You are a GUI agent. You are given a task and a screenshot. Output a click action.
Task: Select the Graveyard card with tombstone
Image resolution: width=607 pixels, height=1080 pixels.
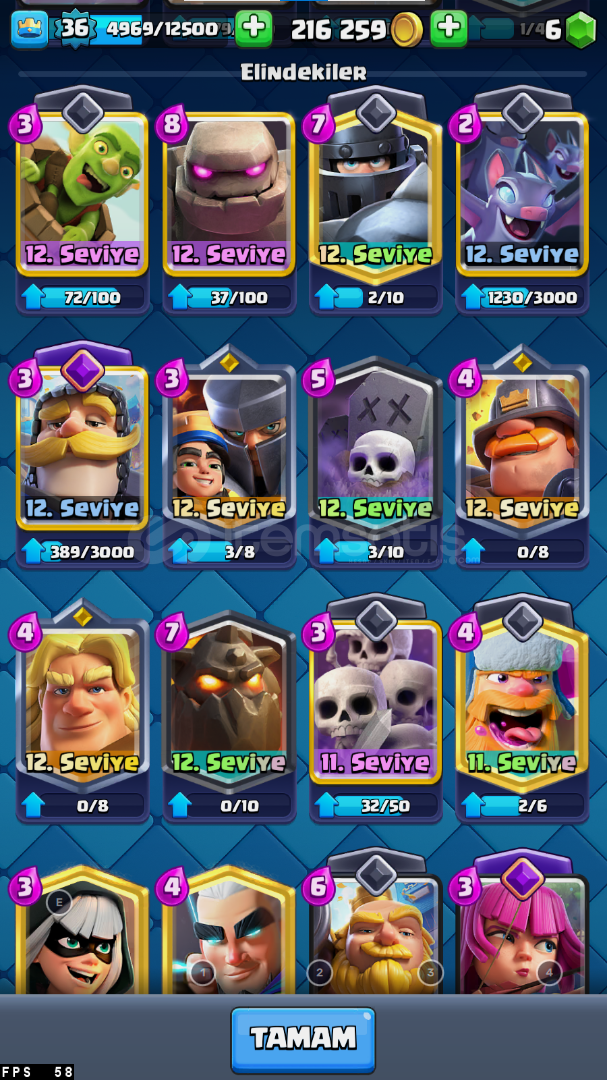[376, 448]
